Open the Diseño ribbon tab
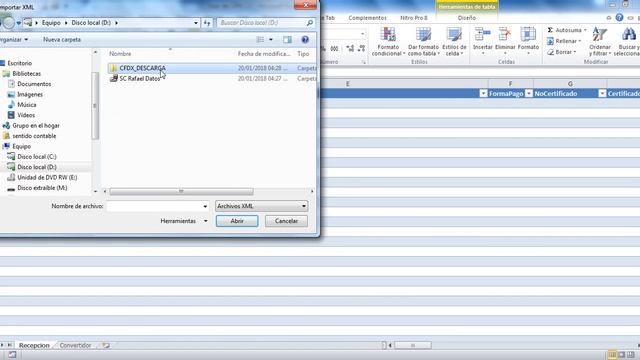The height and width of the screenshot is (360, 640). click(467, 18)
